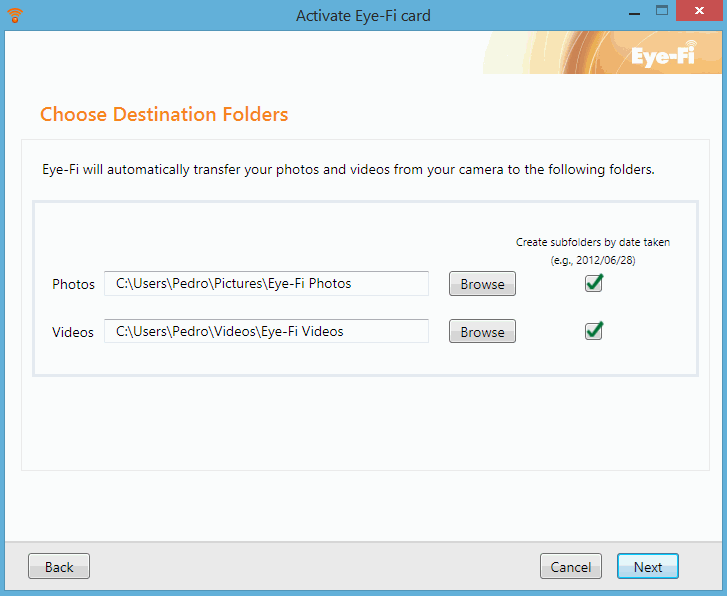727x596 pixels.
Task: Proceed with the Next button
Action: [x=648, y=566]
